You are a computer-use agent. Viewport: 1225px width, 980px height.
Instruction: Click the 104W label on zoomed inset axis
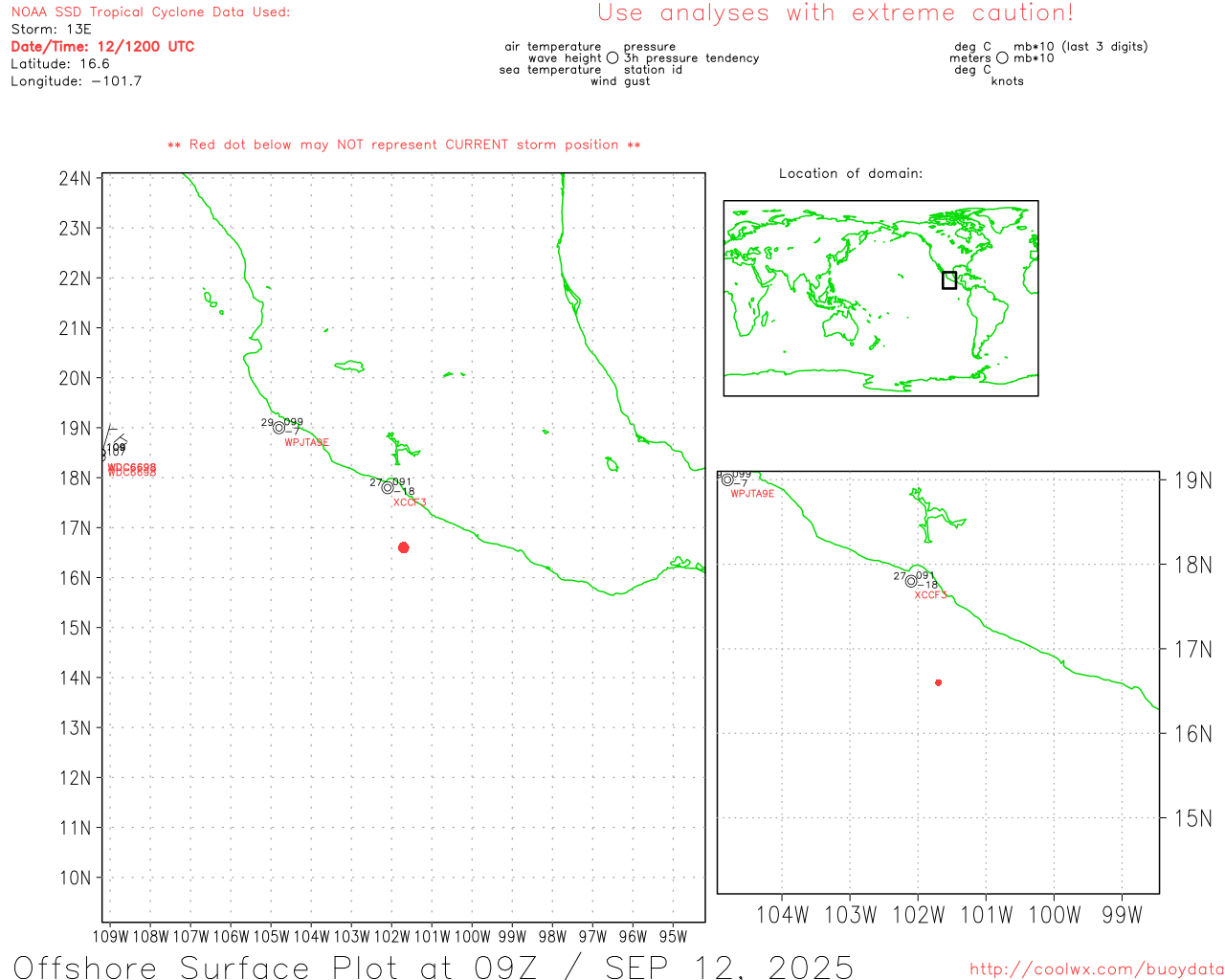click(x=783, y=915)
